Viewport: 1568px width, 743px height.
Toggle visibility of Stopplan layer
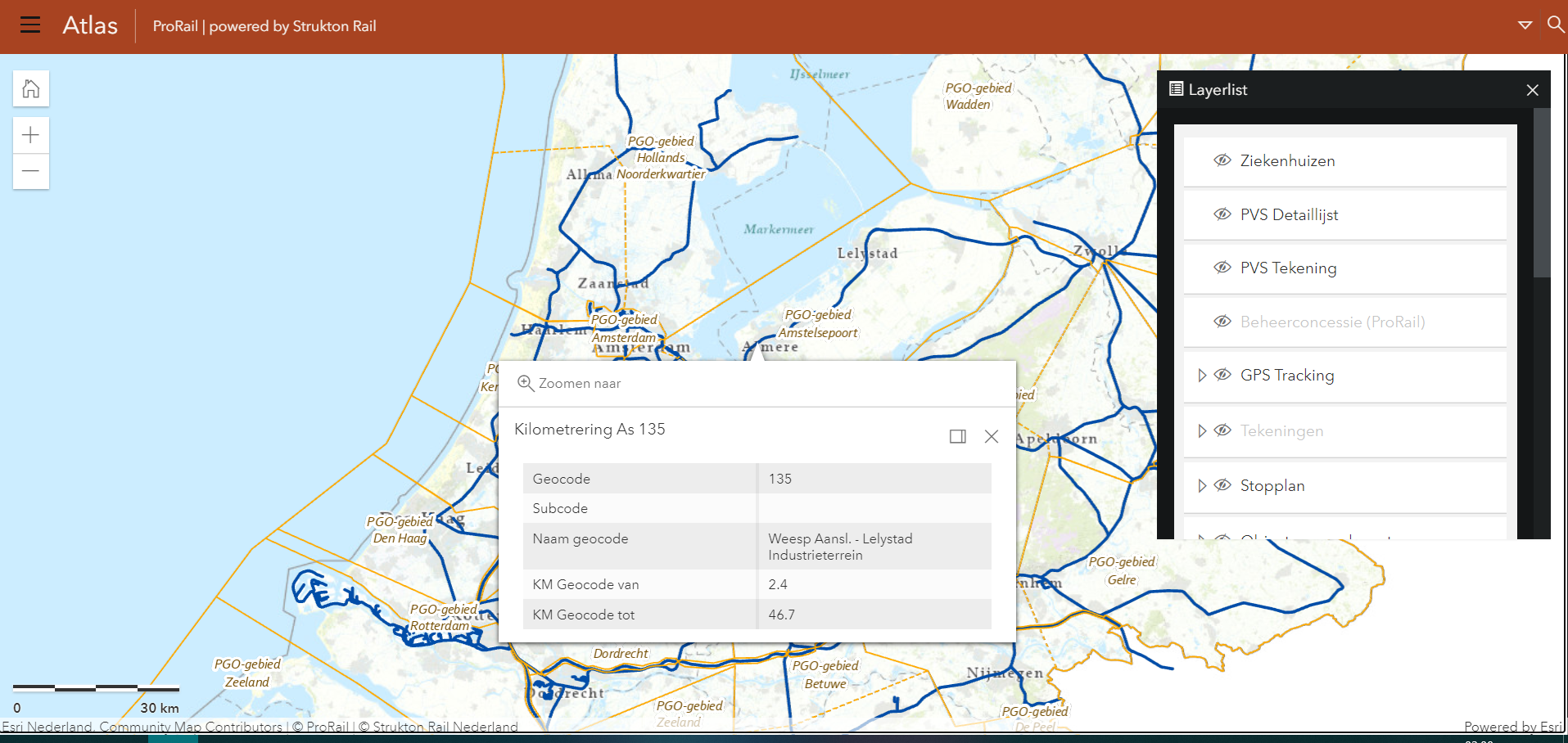1222,485
